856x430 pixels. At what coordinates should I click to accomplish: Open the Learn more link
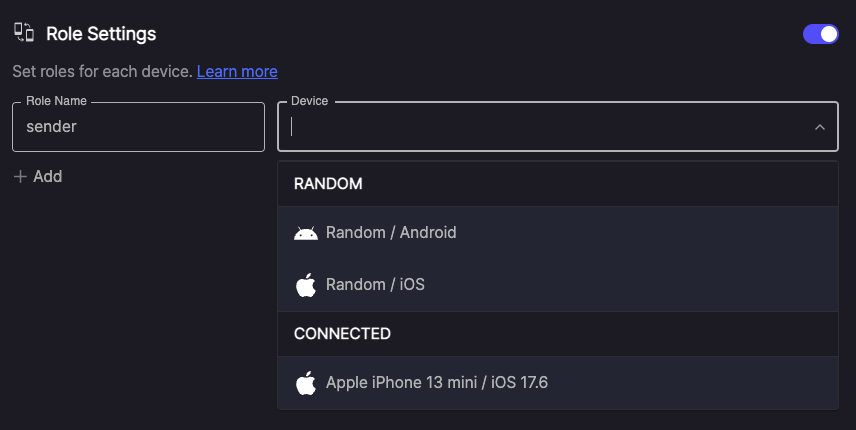coord(237,71)
